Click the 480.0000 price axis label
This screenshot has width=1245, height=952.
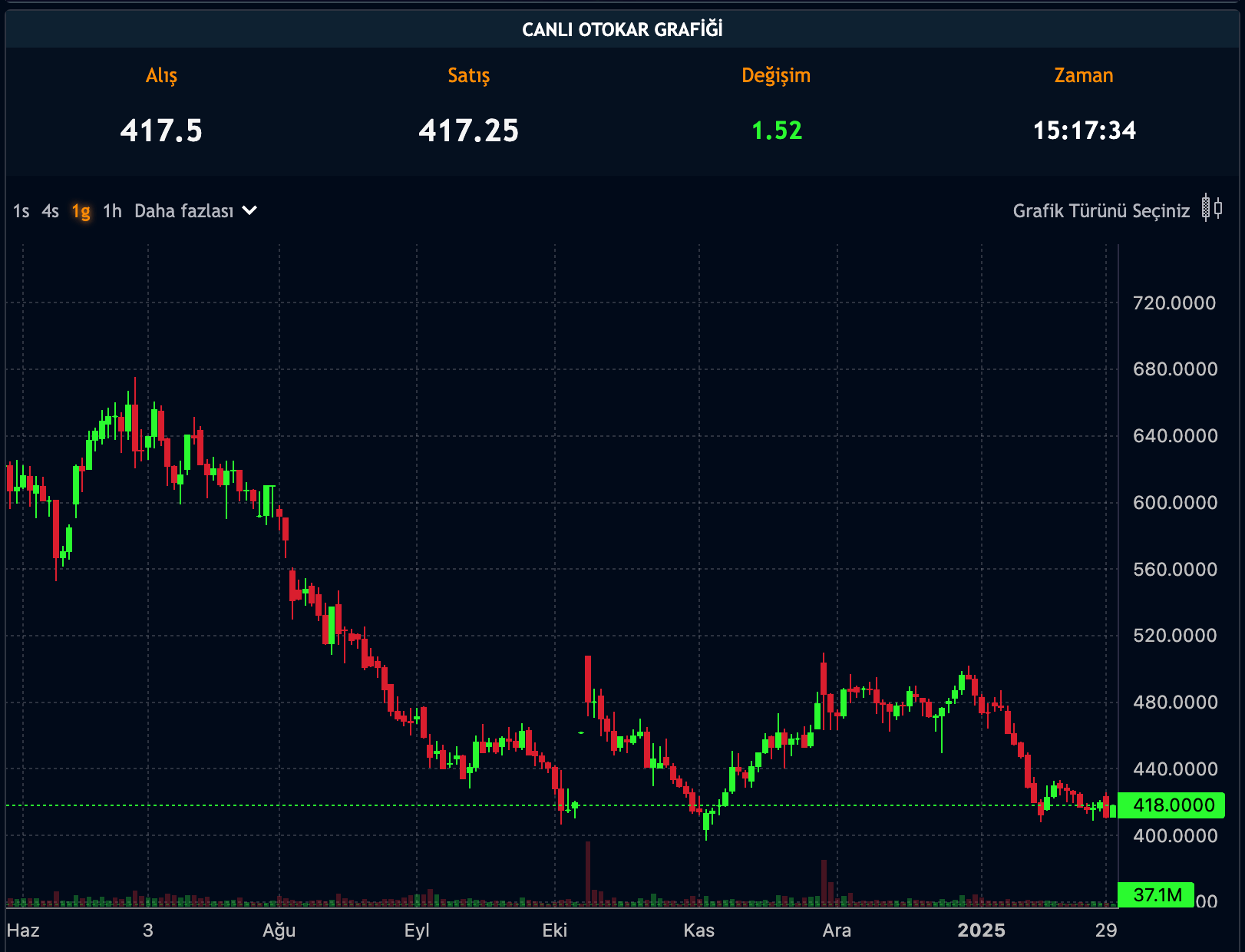1174,702
